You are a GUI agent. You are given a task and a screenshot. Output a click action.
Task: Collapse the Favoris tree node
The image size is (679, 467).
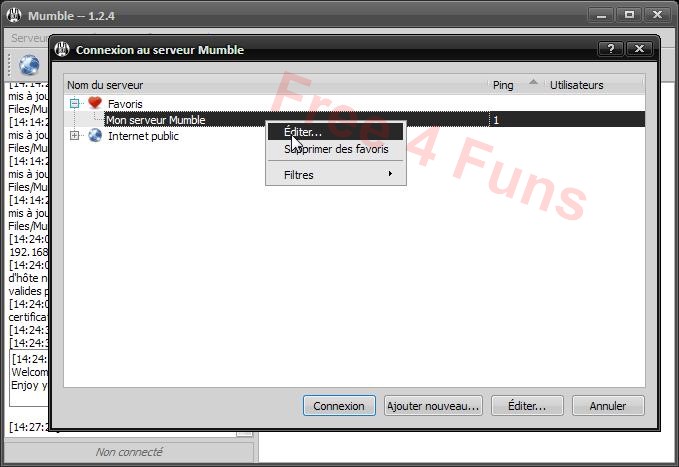pyautogui.click(x=74, y=103)
